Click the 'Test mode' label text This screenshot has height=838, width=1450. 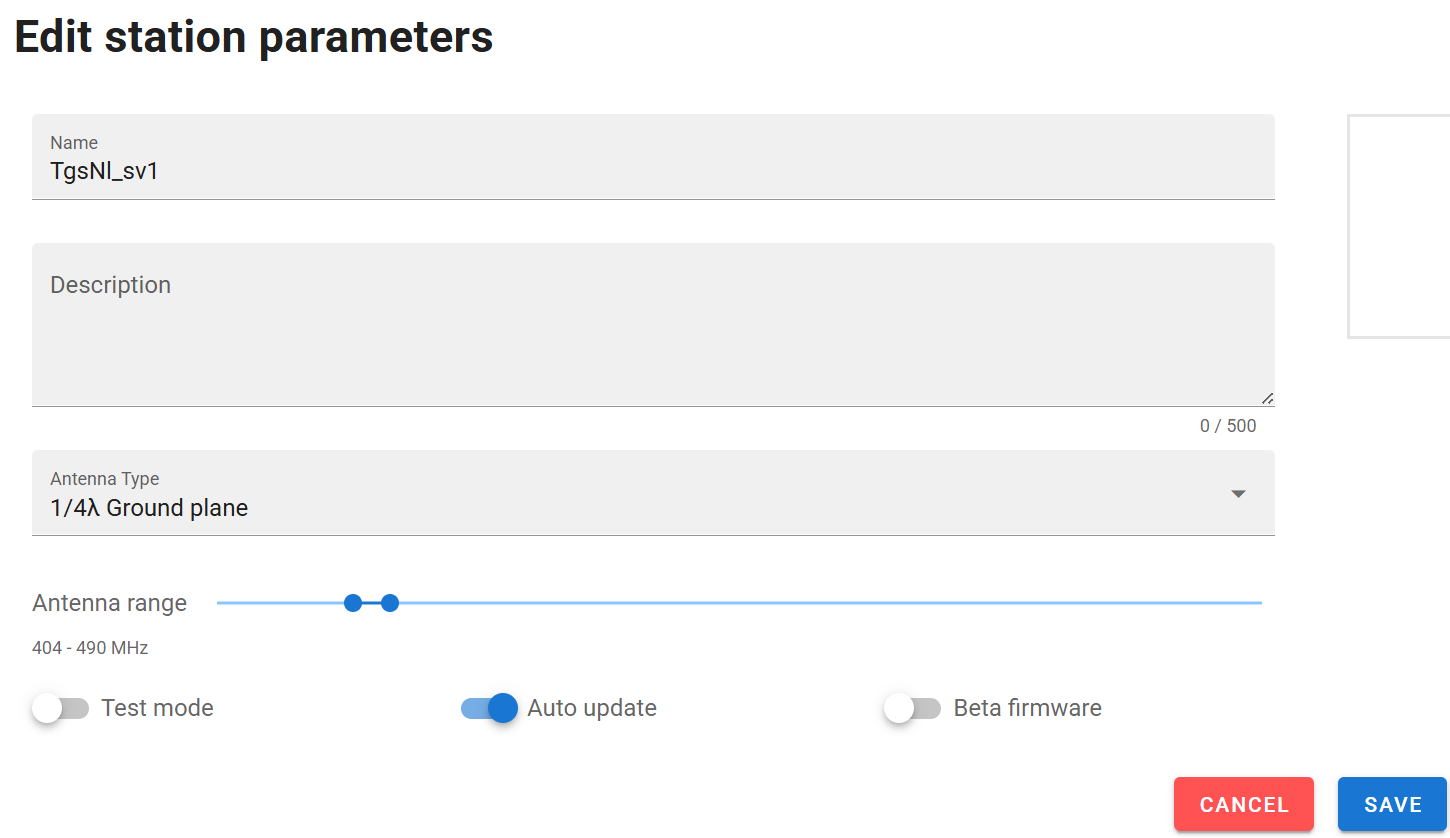pos(157,708)
